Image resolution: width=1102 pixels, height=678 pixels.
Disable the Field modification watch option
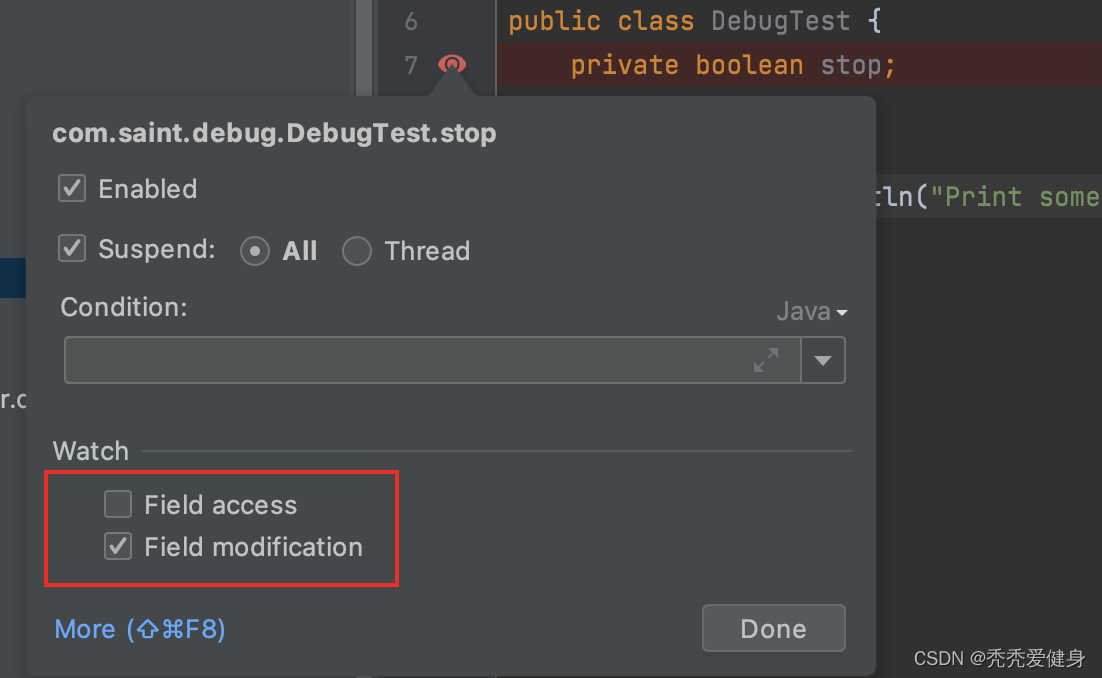(118, 547)
